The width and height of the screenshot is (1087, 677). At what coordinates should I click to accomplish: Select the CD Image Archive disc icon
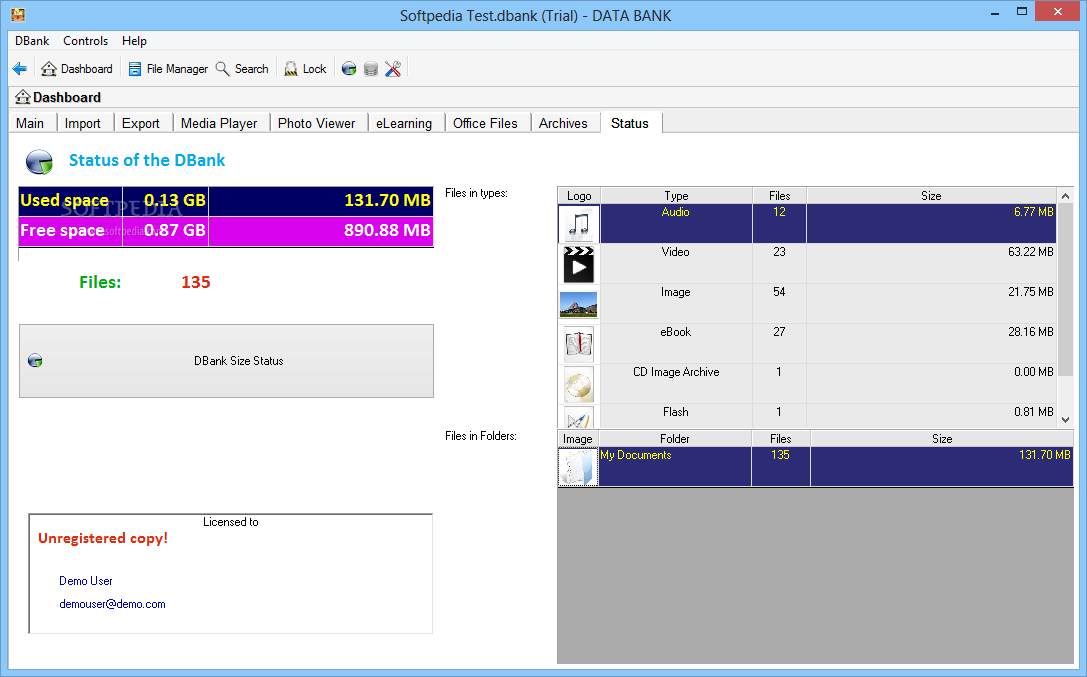tap(578, 384)
